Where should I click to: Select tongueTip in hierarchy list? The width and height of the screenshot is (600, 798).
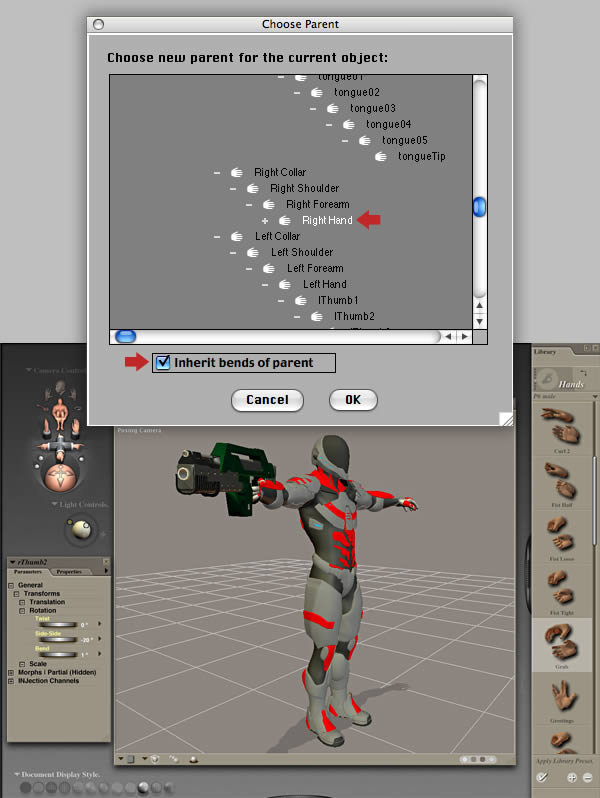(x=421, y=156)
